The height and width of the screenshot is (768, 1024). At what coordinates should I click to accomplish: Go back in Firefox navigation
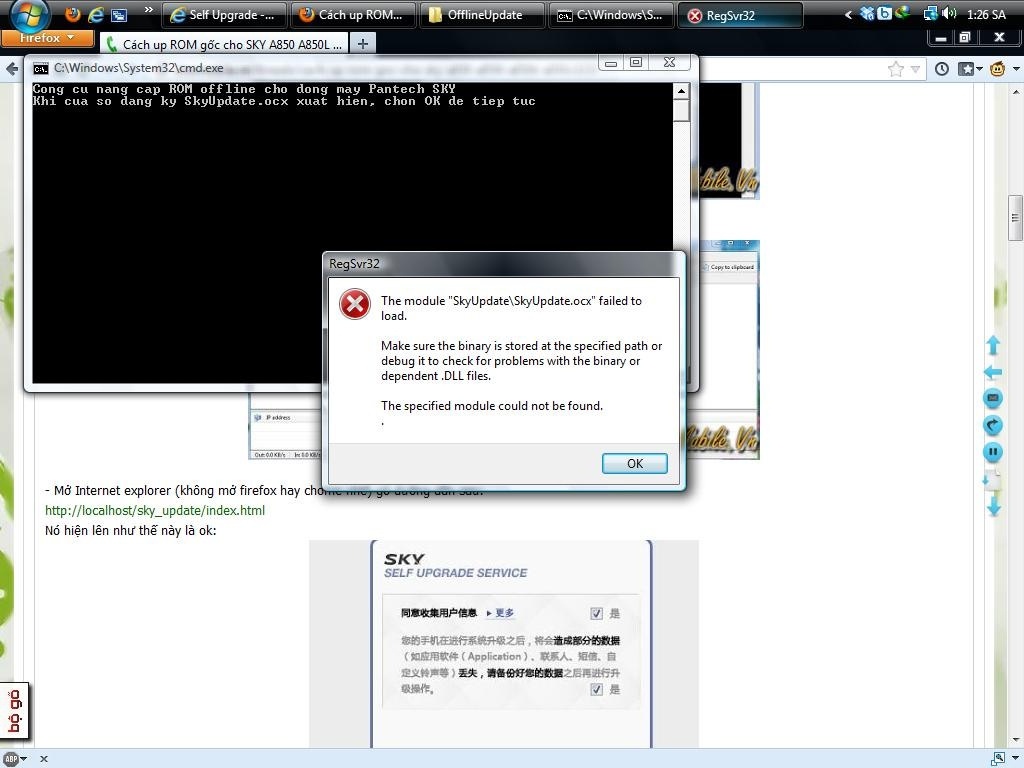click(x=12, y=68)
